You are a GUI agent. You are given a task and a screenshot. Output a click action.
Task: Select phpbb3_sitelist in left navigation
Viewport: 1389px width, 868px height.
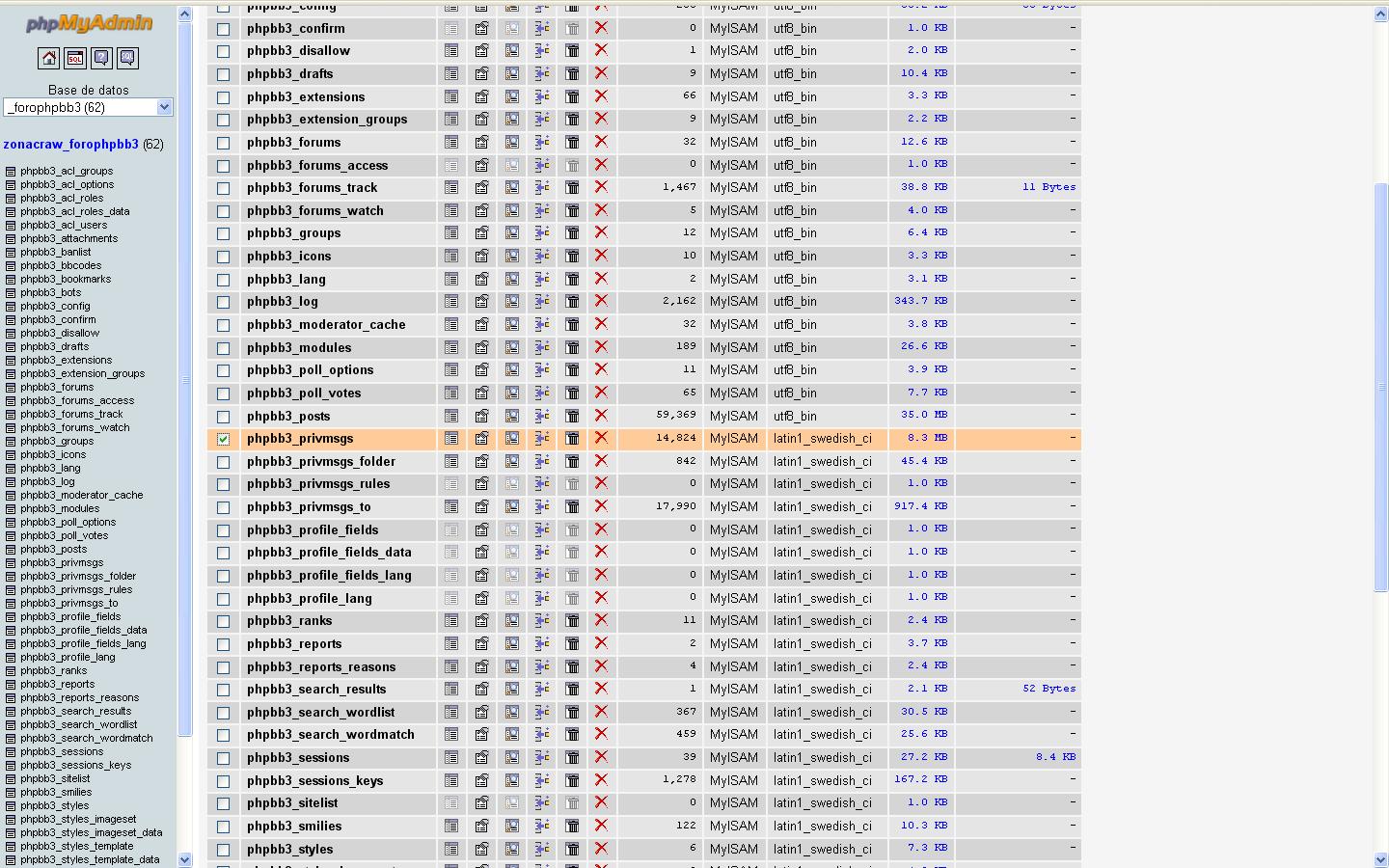click(55, 778)
